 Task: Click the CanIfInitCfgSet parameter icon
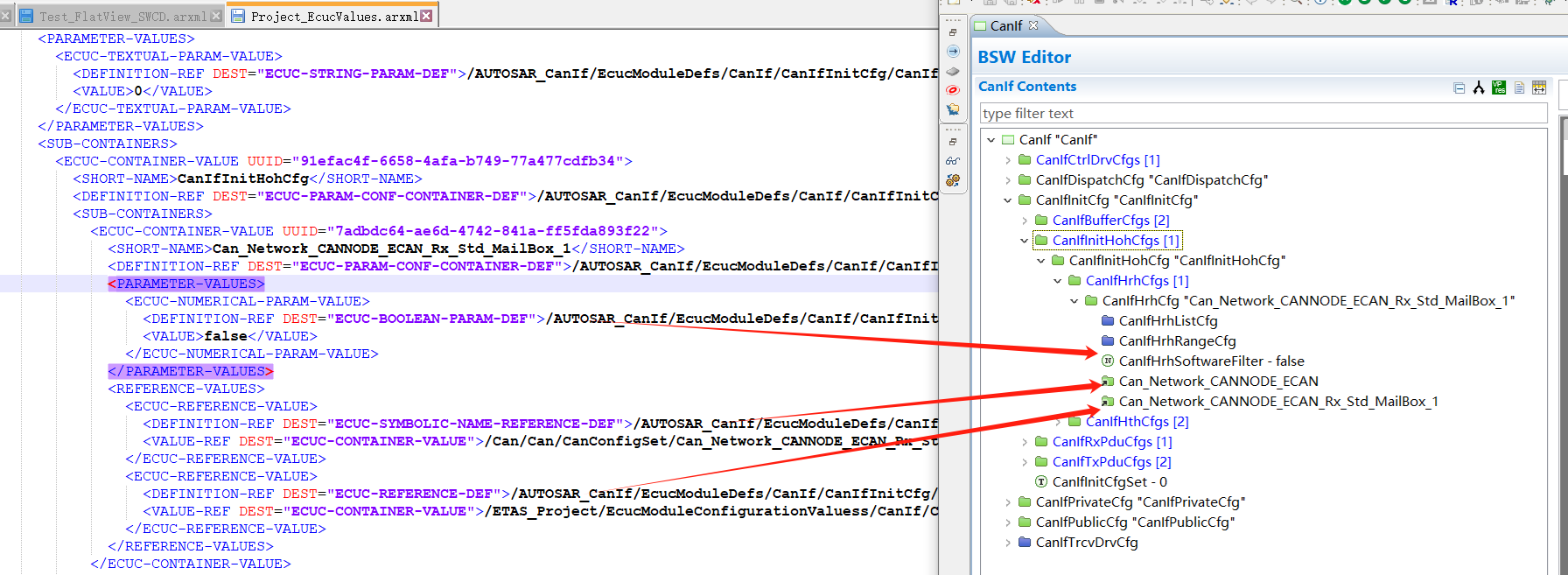[1041, 481]
